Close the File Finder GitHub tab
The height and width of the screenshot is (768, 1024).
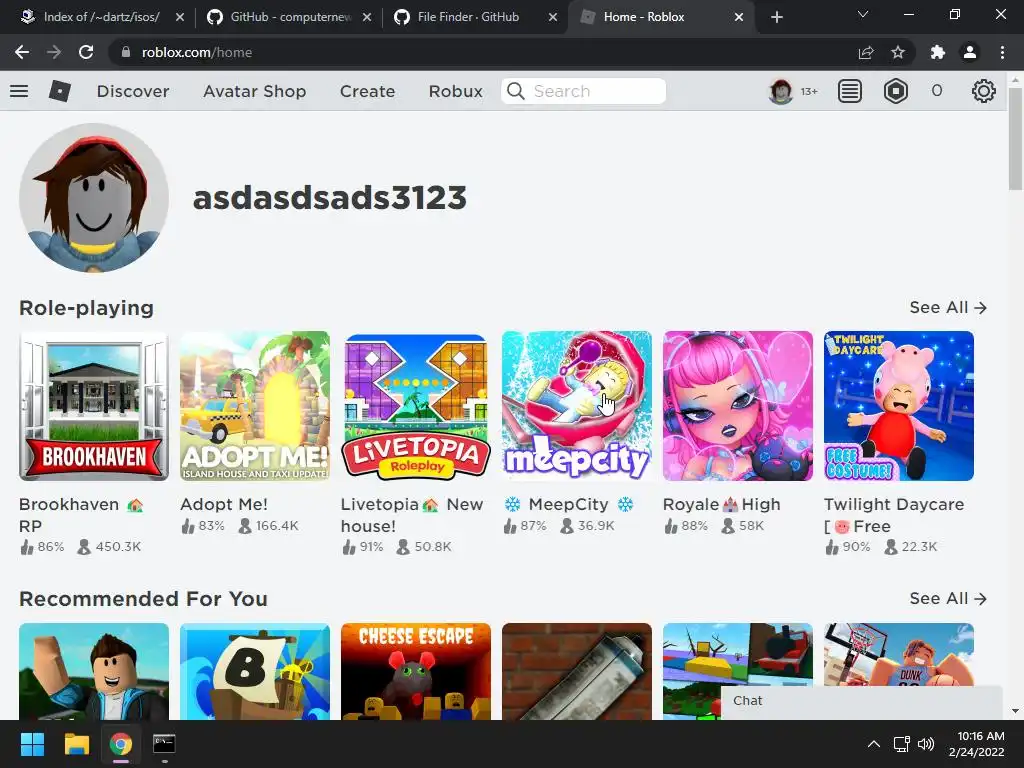coord(552,17)
